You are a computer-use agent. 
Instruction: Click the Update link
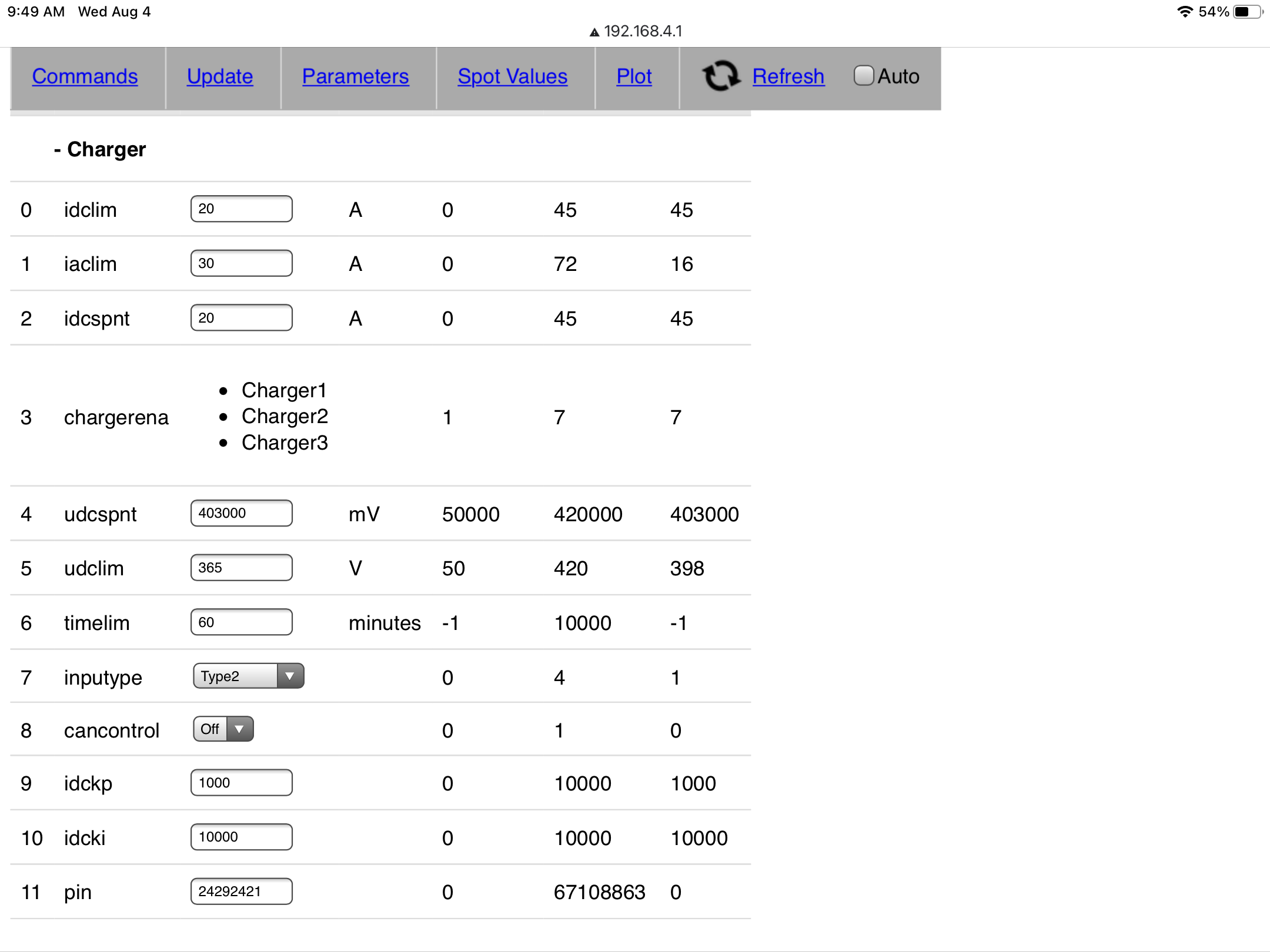pyautogui.click(x=220, y=76)
